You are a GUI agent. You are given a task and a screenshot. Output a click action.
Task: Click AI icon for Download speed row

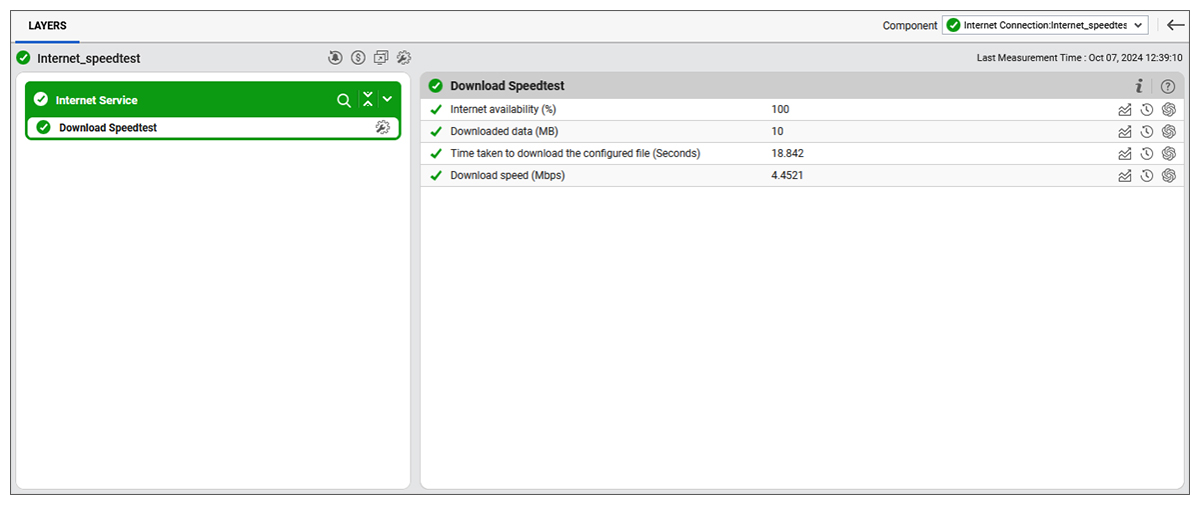[1168, 176]
